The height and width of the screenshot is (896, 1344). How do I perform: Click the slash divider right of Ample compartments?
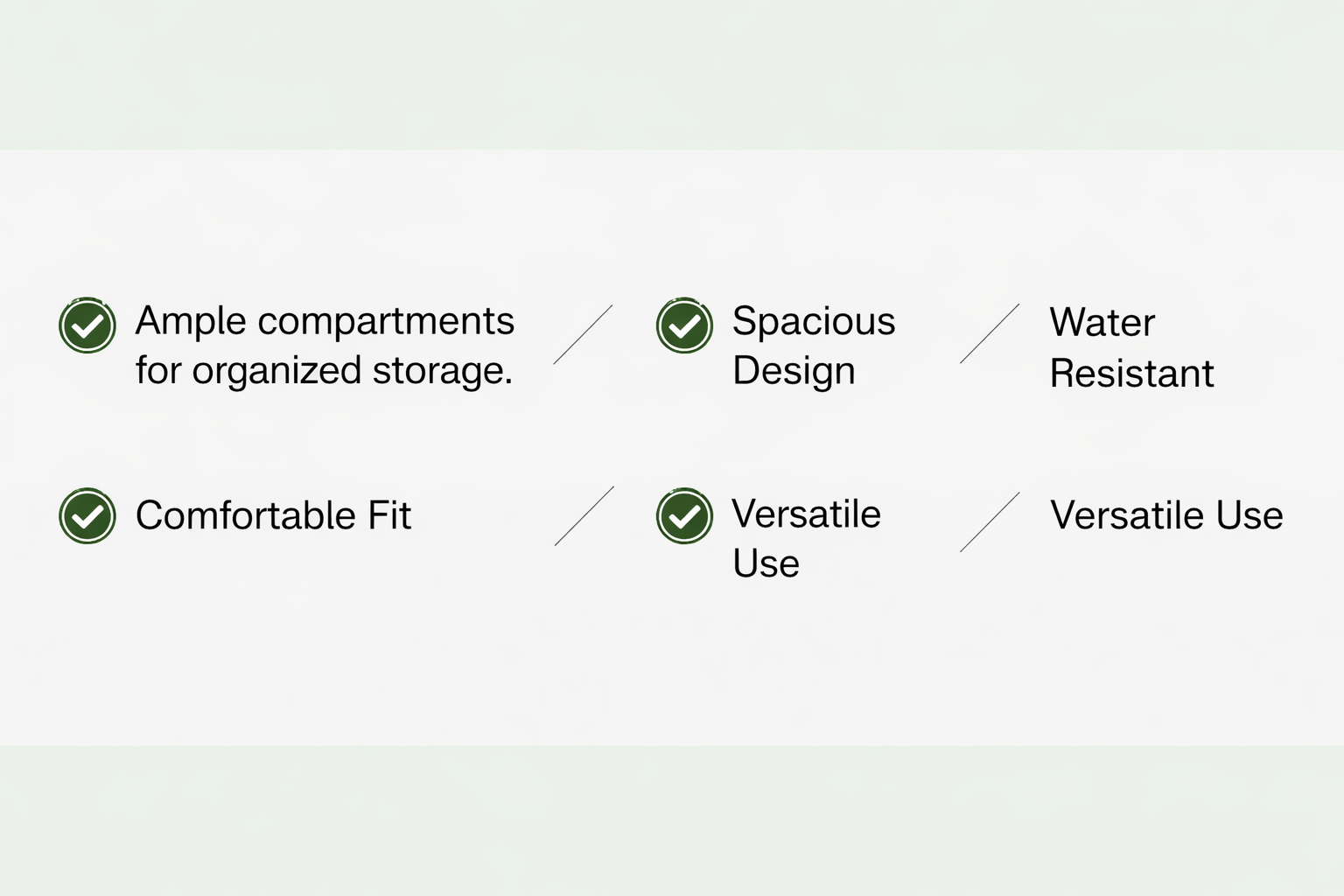(x=583, y=334)
